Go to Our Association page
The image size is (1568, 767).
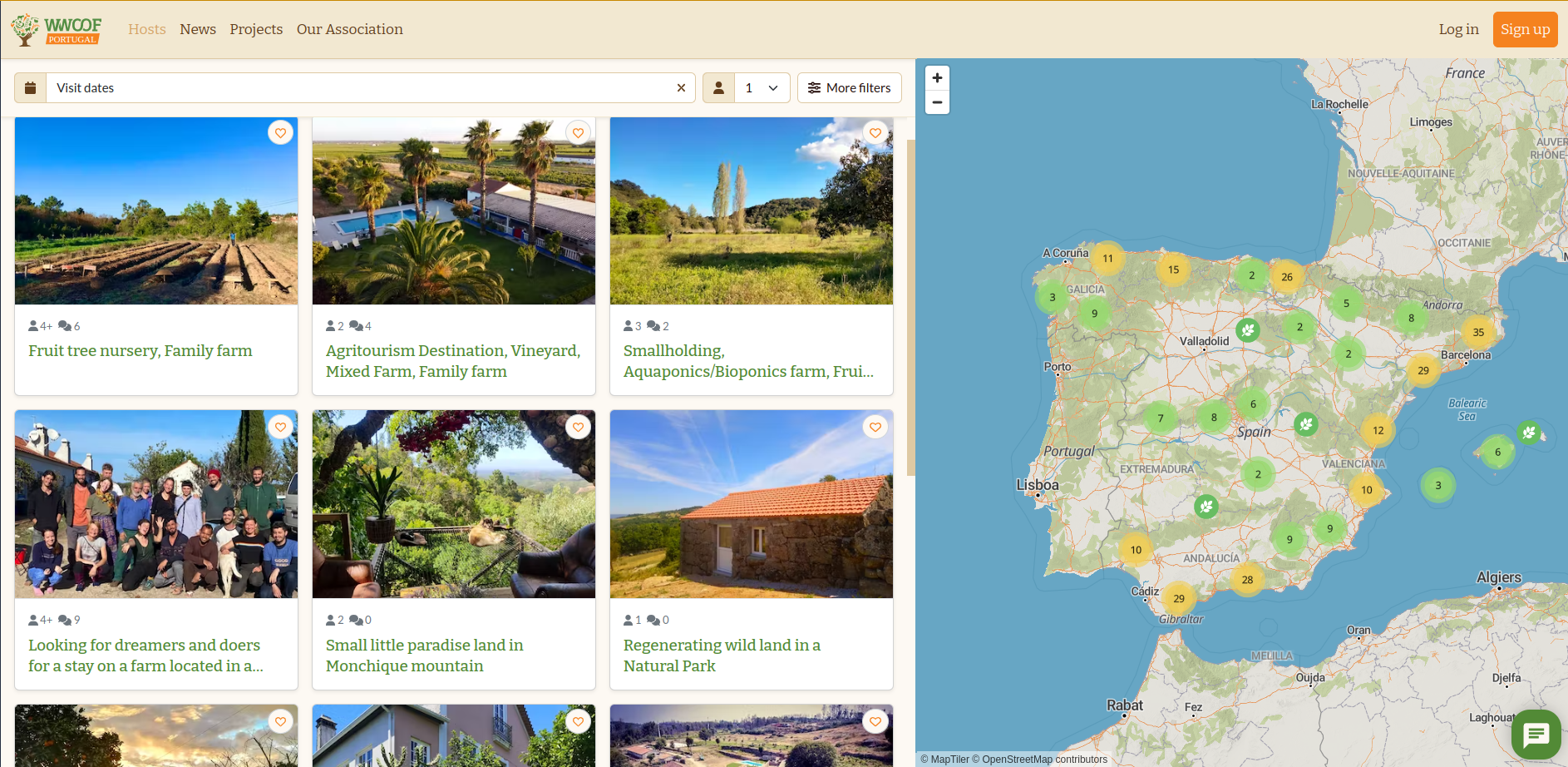tap(349, 29)
